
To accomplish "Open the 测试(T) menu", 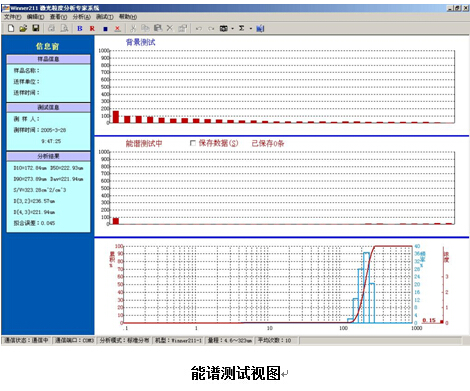I will [x=105, y=17].
